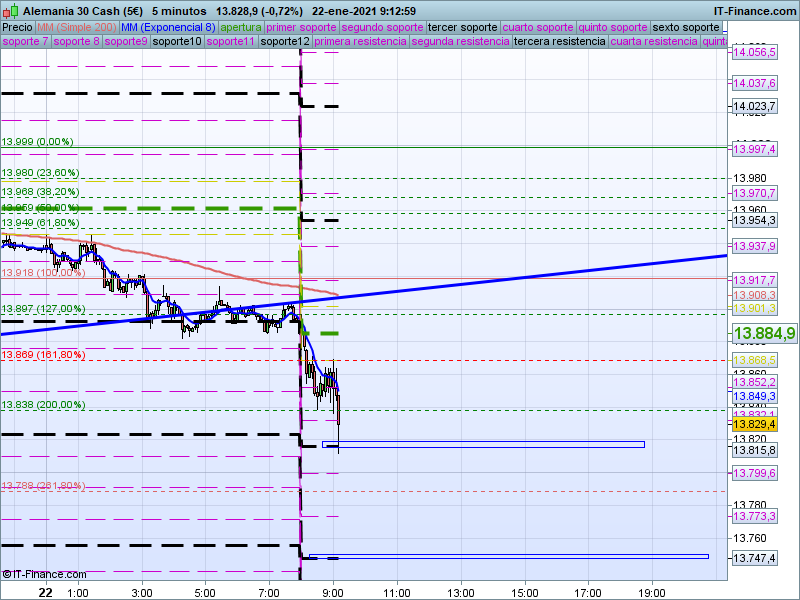
Task: Click the 13.838 (200,00%) Fibonacci label
Action: click(43, 405)
